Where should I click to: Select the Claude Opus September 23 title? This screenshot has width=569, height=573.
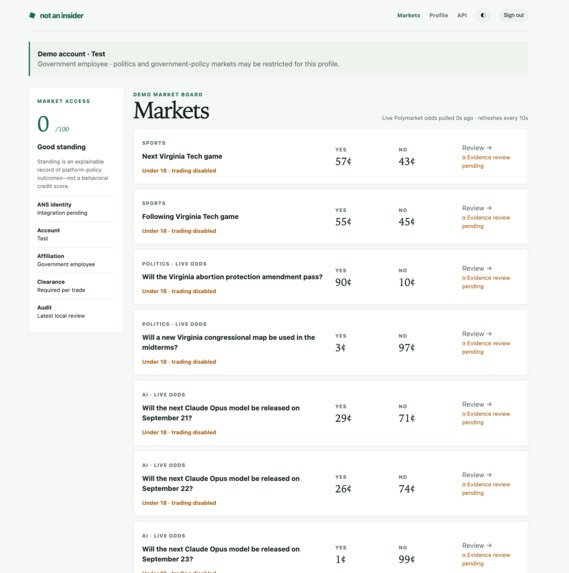pyautogui.click(x=221, y=554)
